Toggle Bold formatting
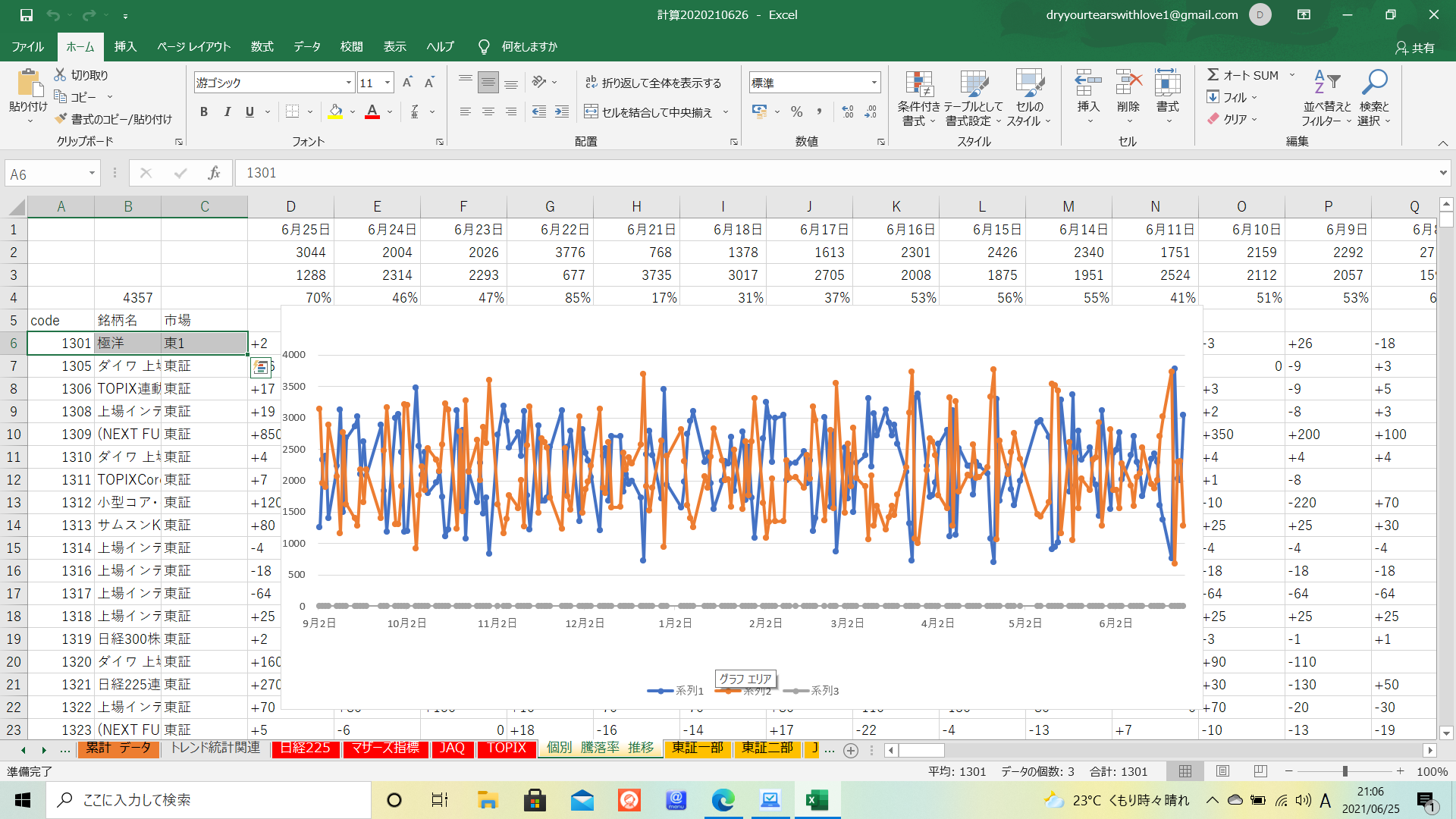The image size is (1456, 819). 203,112
